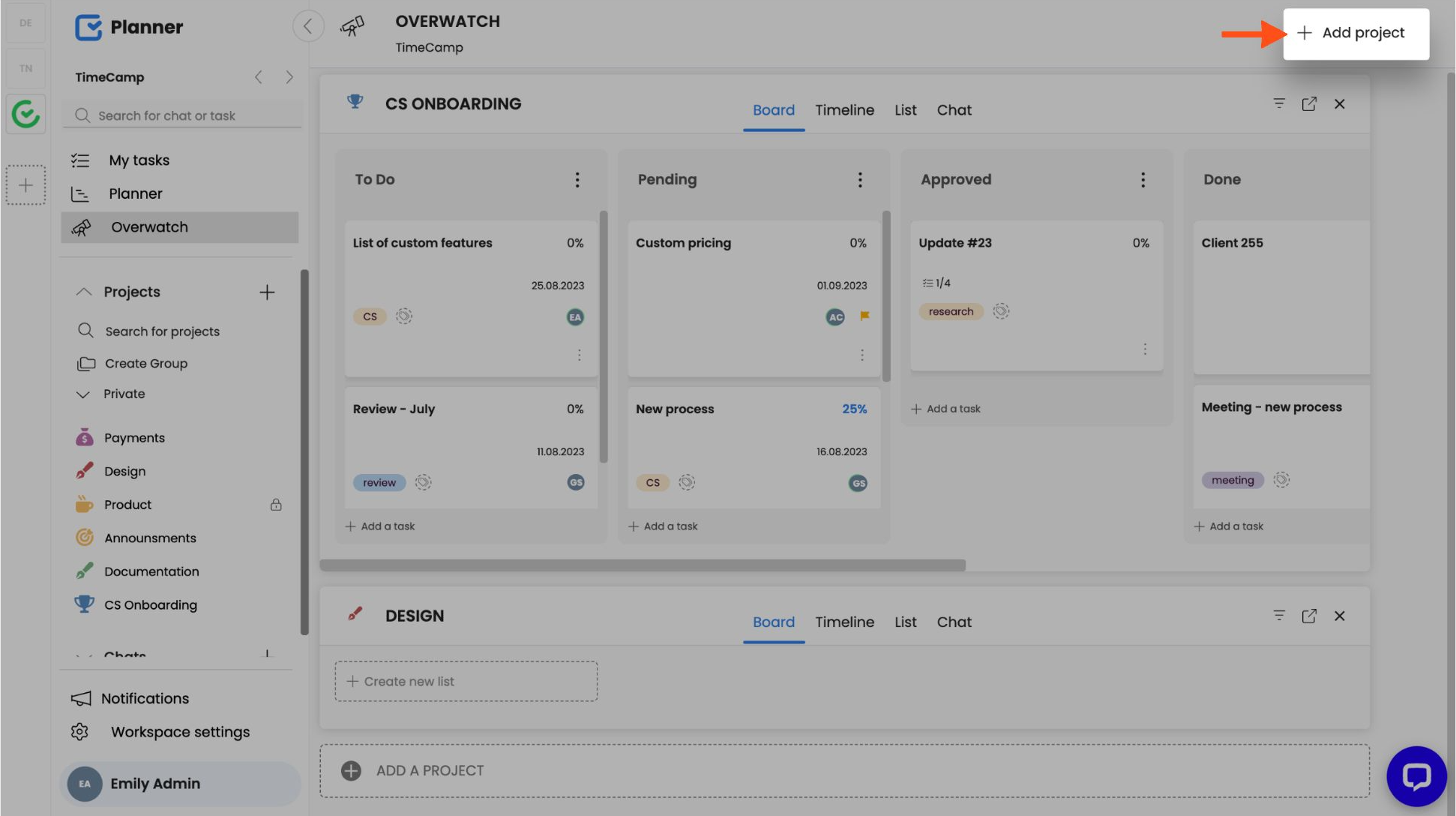Open the Notifications megaphone item
This screenshot has height=816, width=1456.
pos(81,698)
